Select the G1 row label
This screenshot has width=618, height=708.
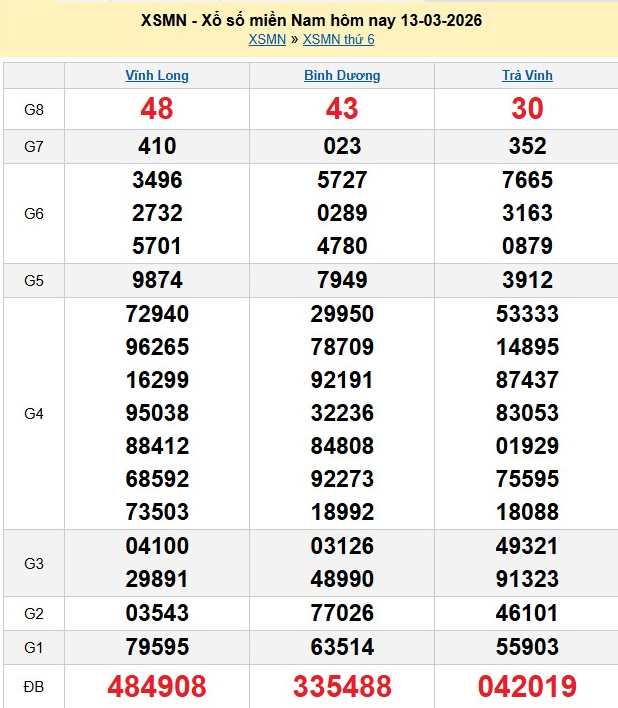click(34, 648)
